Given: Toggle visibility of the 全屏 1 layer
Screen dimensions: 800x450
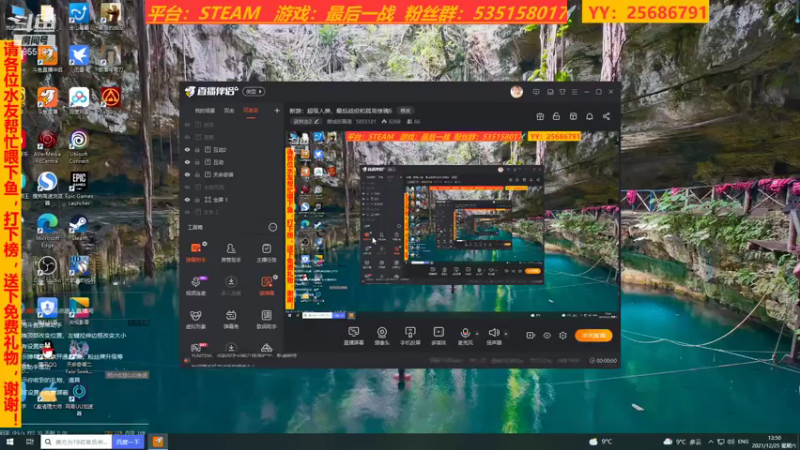Looking at the screenshot, I should pos(187,199).
